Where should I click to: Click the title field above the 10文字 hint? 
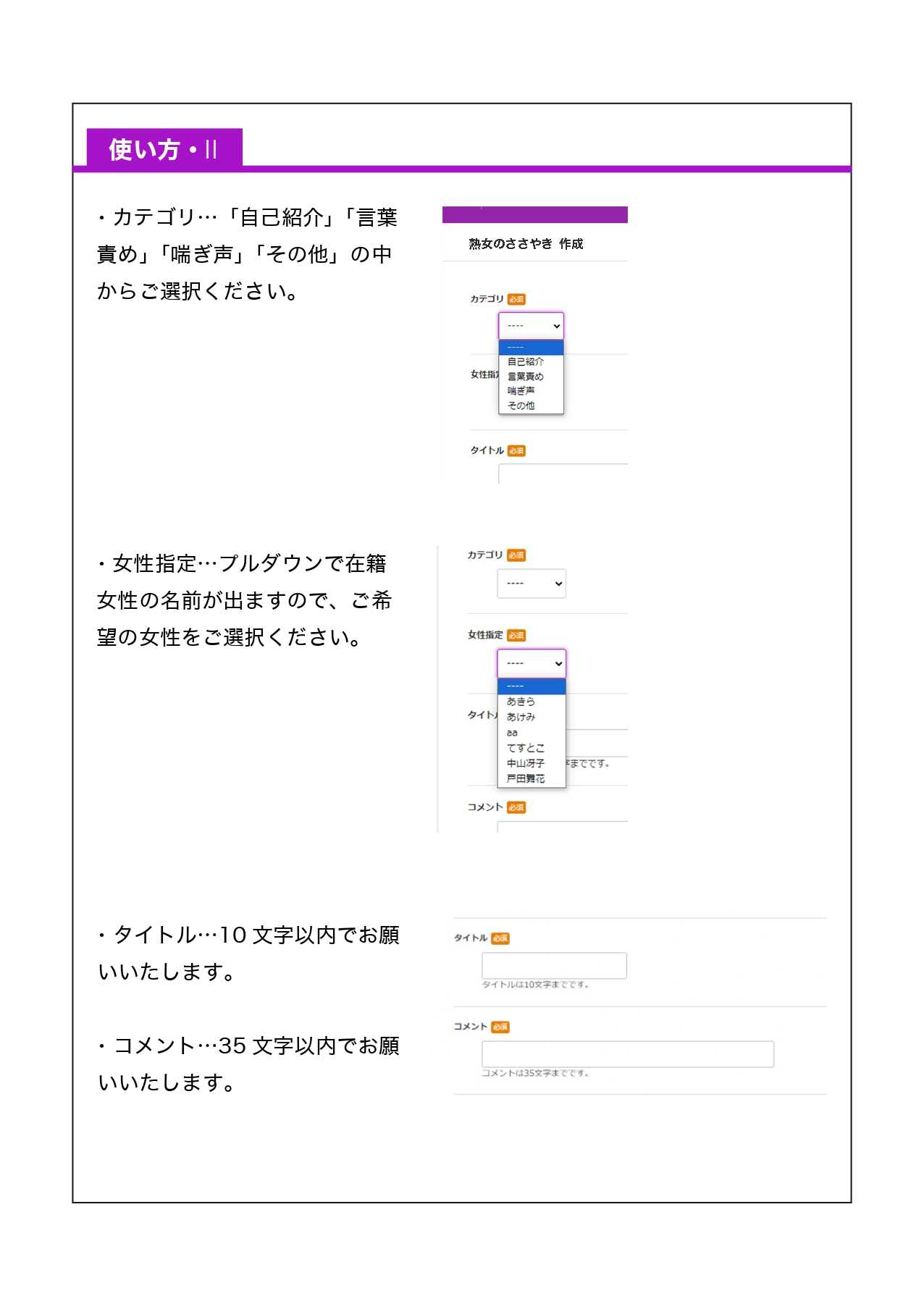point(554,965)
